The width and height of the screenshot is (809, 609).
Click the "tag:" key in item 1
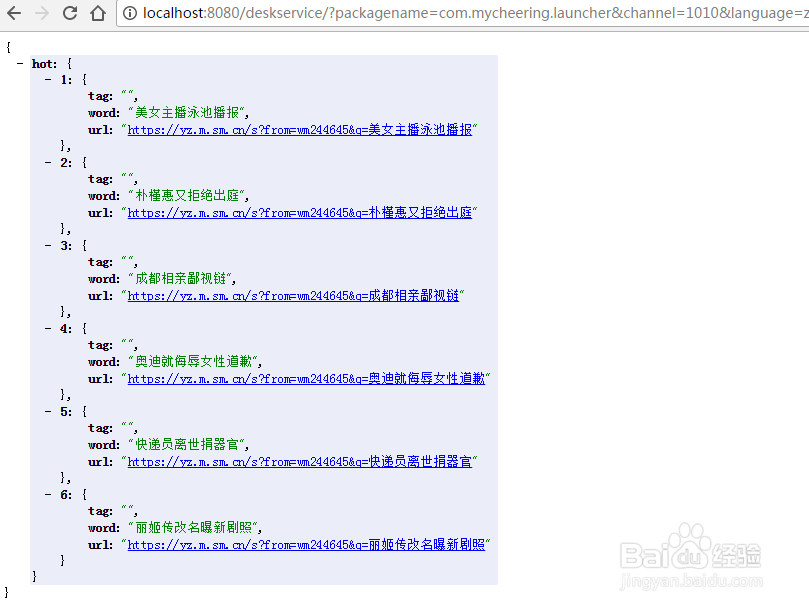point(100,97)
